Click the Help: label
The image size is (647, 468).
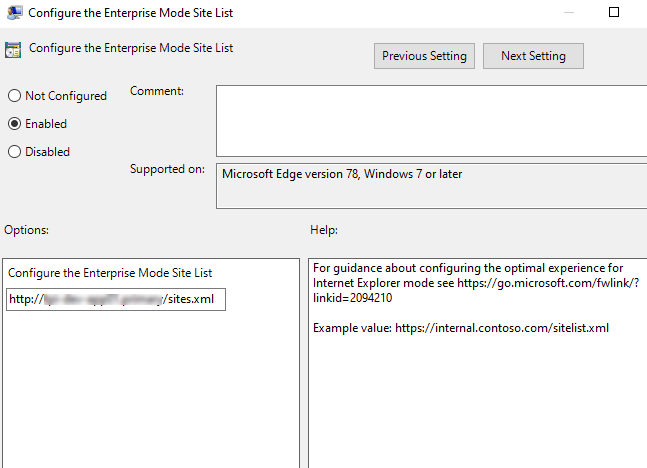[324, 230]
